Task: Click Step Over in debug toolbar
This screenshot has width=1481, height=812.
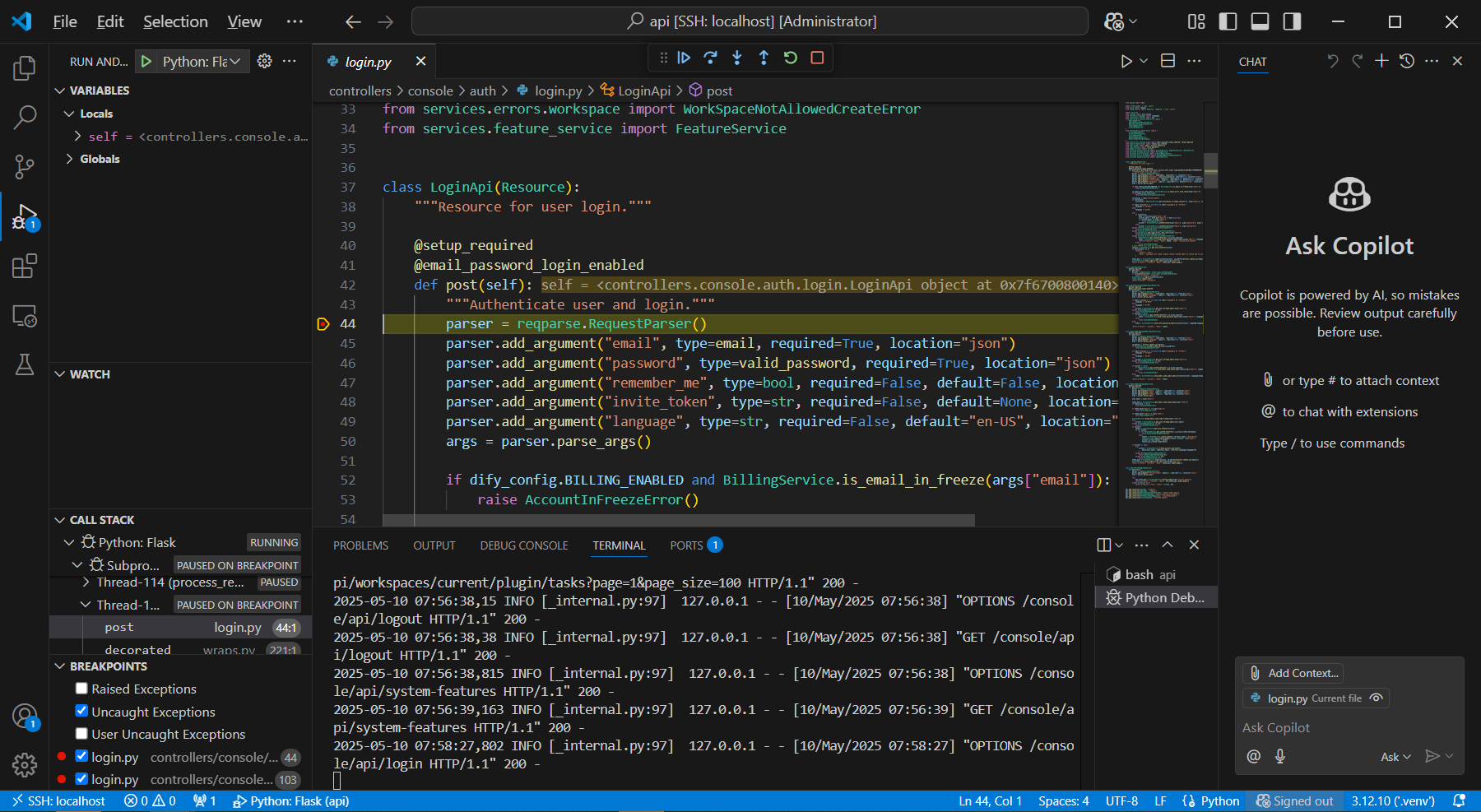Action: coord(711,58)
